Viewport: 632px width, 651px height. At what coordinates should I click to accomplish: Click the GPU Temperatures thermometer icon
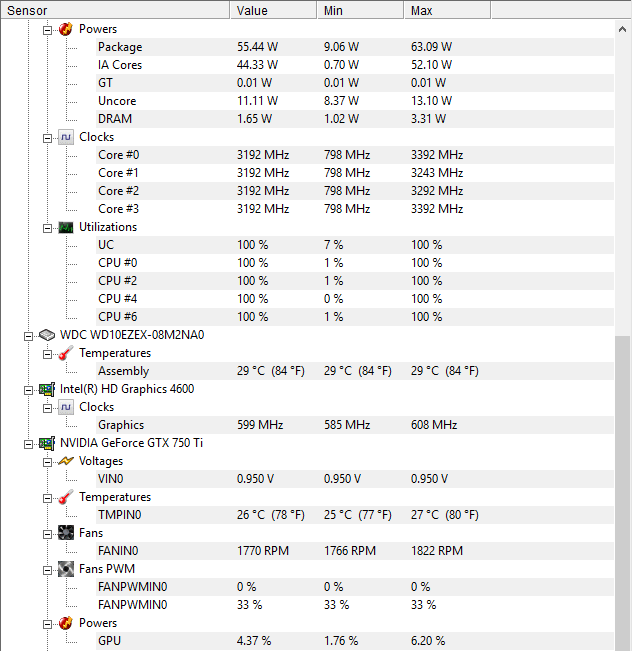coord(66,497)
